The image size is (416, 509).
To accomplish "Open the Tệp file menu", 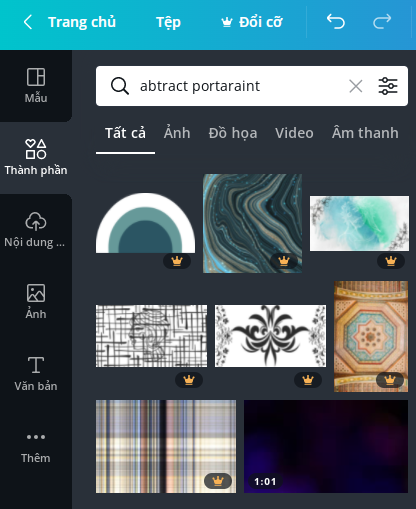I will pyautogui.click(x=168, y=22).
